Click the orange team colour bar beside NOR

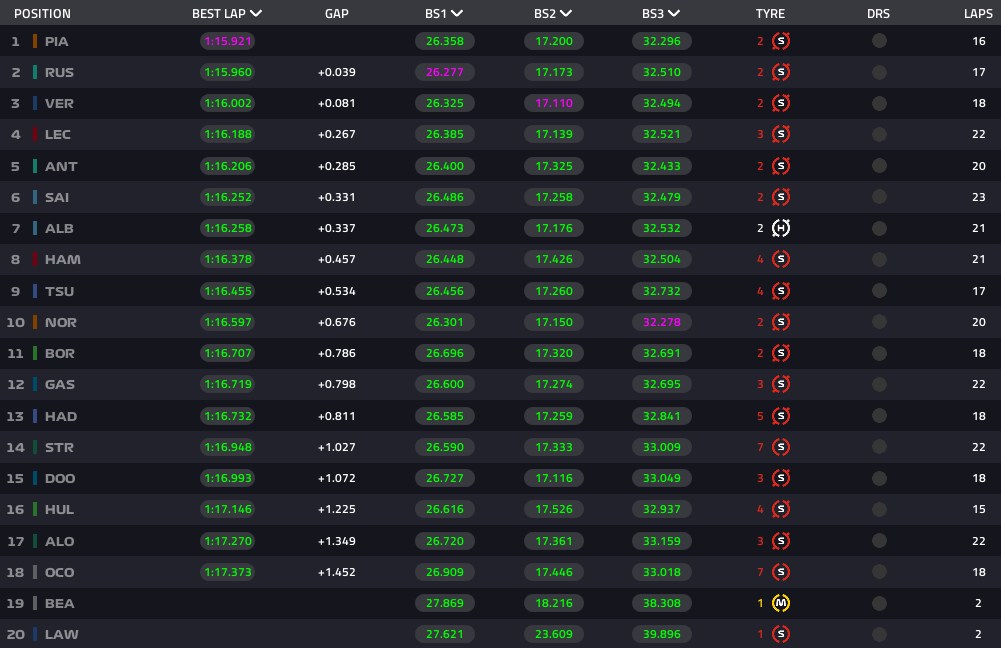(35, 322)
